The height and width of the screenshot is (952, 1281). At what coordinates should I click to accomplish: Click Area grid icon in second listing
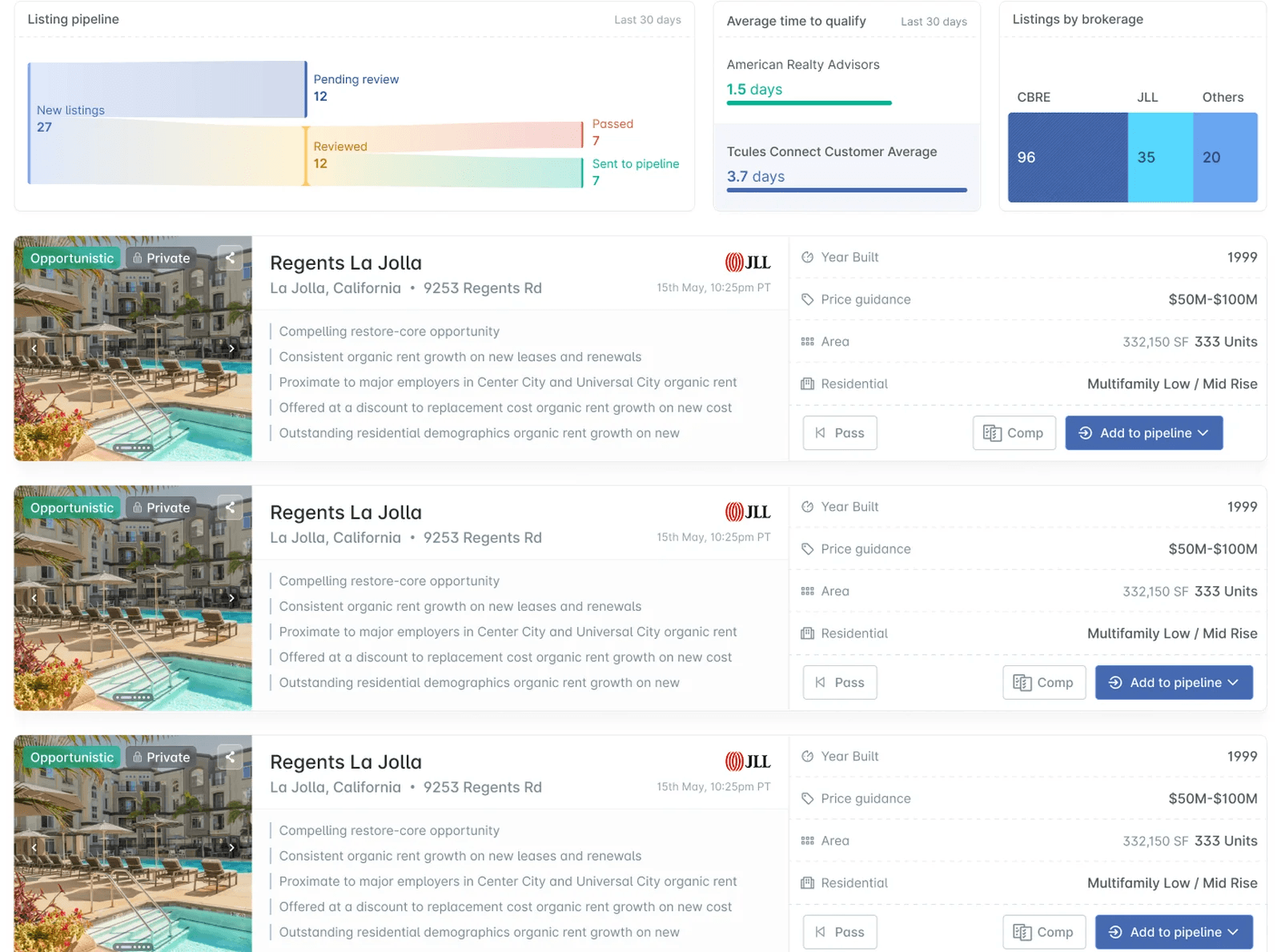[x=807, y=592]
